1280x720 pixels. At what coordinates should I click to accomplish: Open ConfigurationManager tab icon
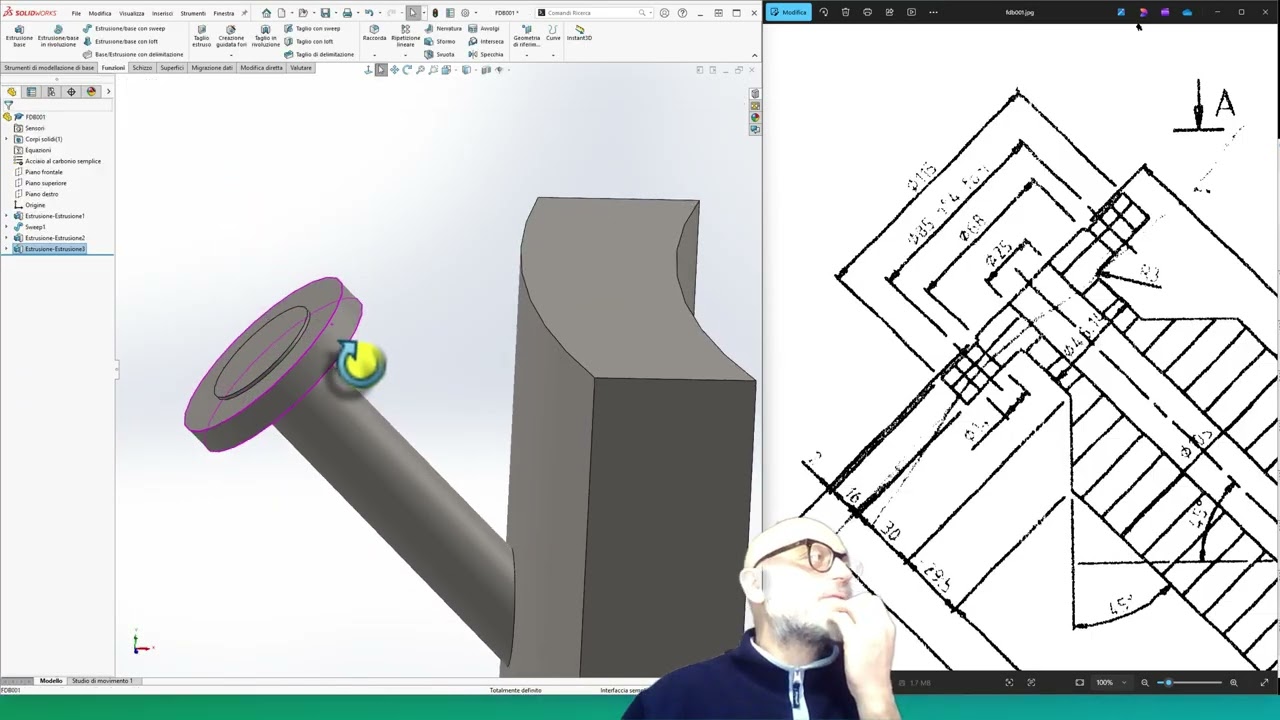point(51,92)
